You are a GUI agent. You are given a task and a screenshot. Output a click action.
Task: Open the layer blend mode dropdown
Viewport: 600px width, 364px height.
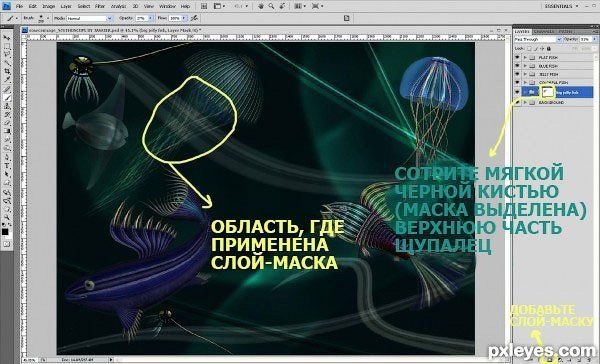click(538, 39)
